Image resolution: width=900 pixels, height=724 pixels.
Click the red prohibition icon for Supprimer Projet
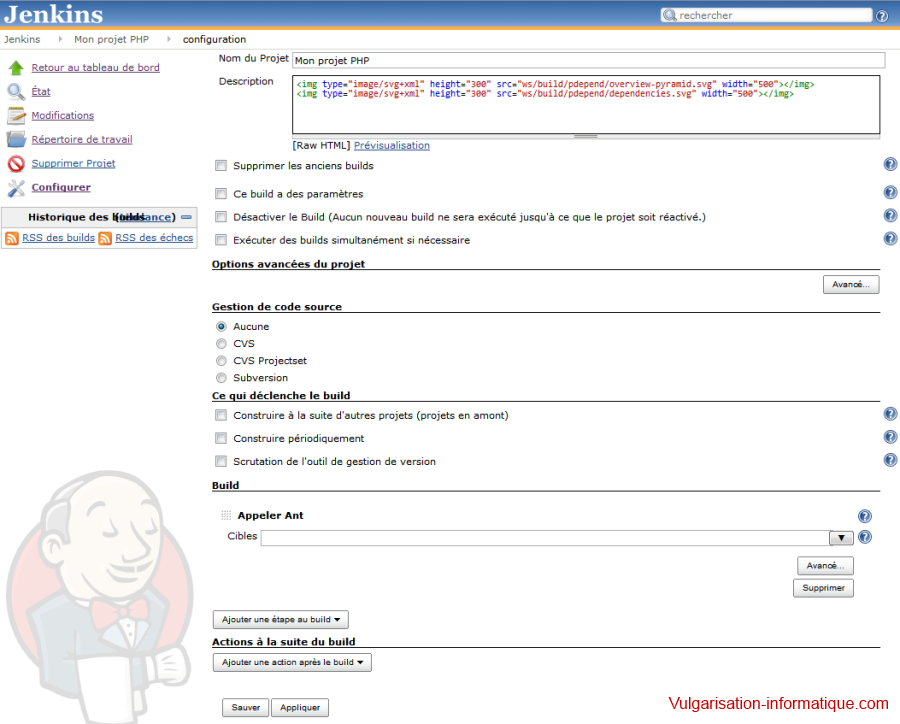point(16,164)
